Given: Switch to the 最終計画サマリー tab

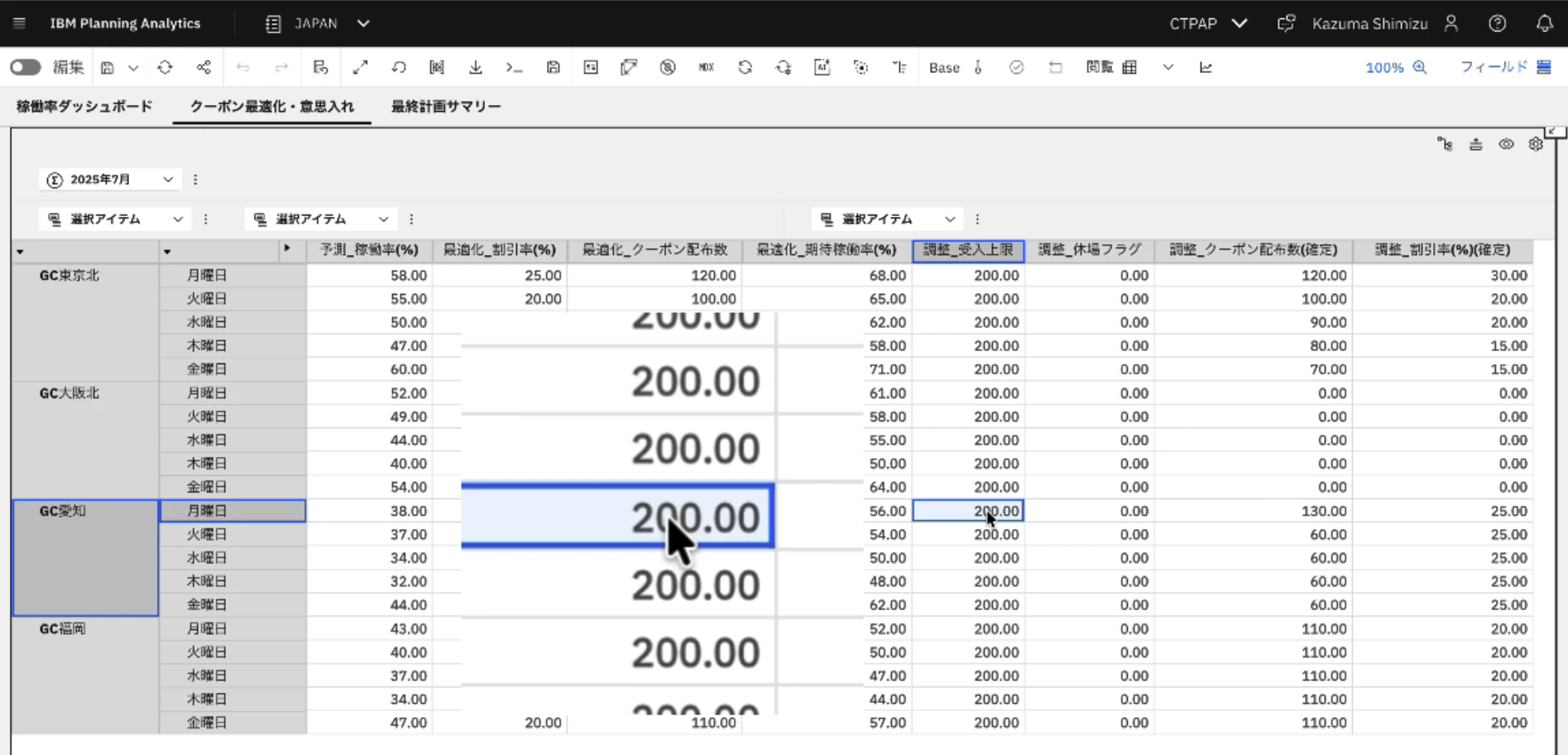Looking at the screenshot, I should [446, 106].
